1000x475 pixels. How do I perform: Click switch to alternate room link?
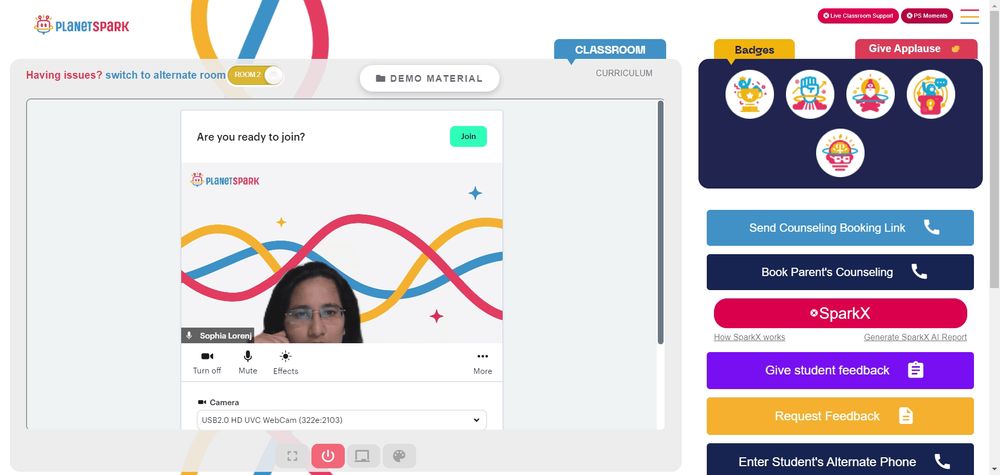click(165, 75)
